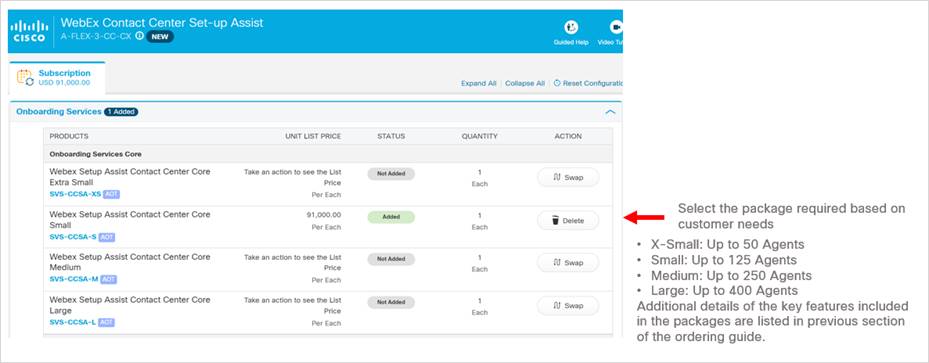Click Webex Setup Assist Core Extra Small name
Screen dimensions: 929x363
(130, 177)
